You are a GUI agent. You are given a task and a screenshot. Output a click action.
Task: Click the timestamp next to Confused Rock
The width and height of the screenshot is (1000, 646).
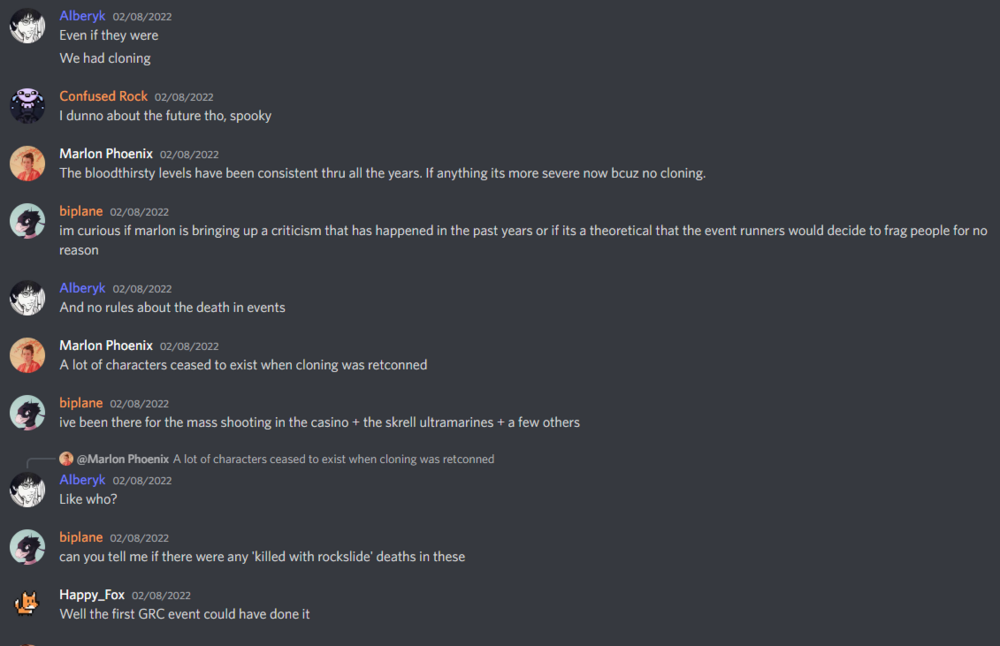coord(184,97)
